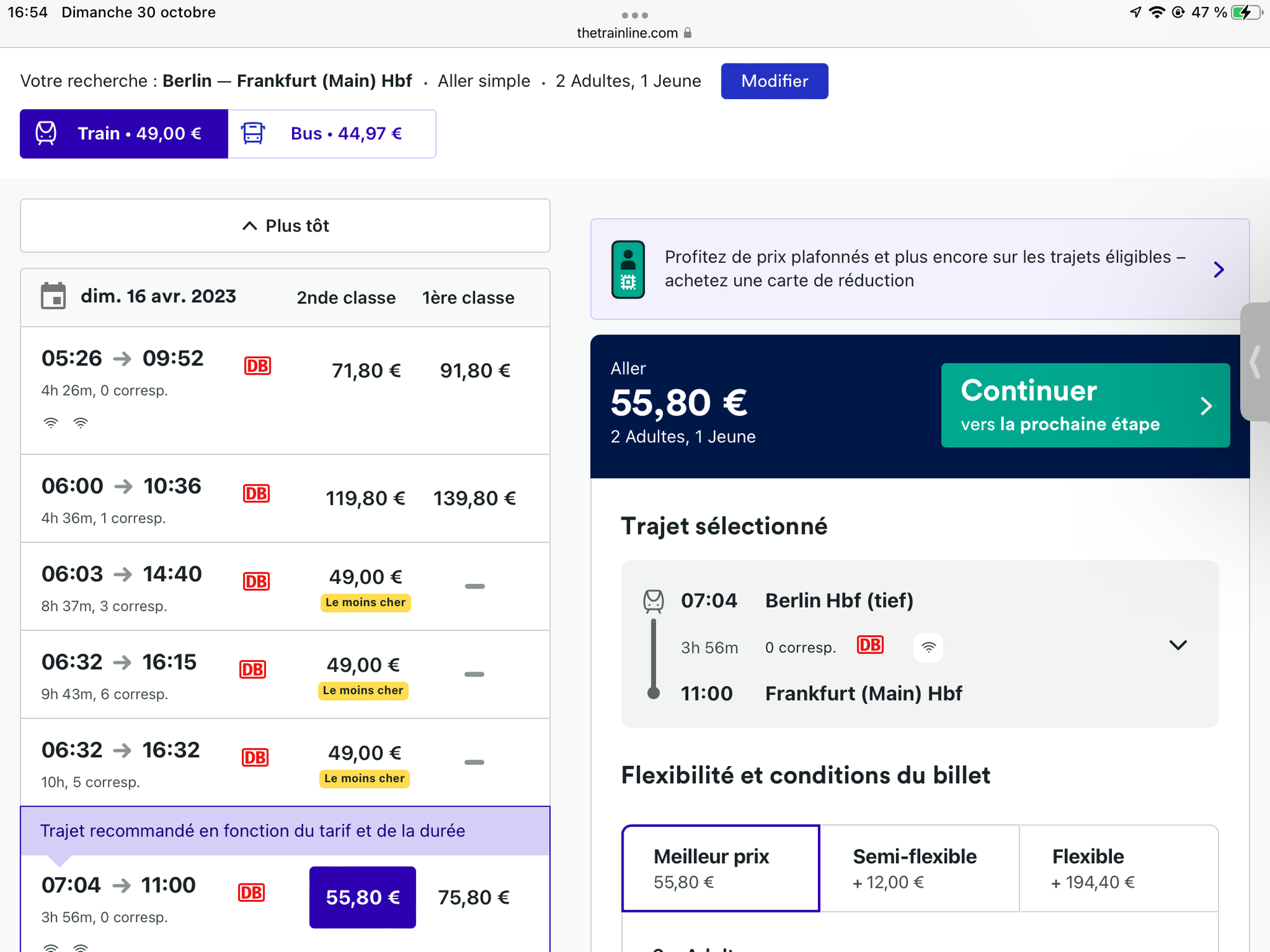
Task: Tap the three dots at top of browser
Action: [634, 15]
